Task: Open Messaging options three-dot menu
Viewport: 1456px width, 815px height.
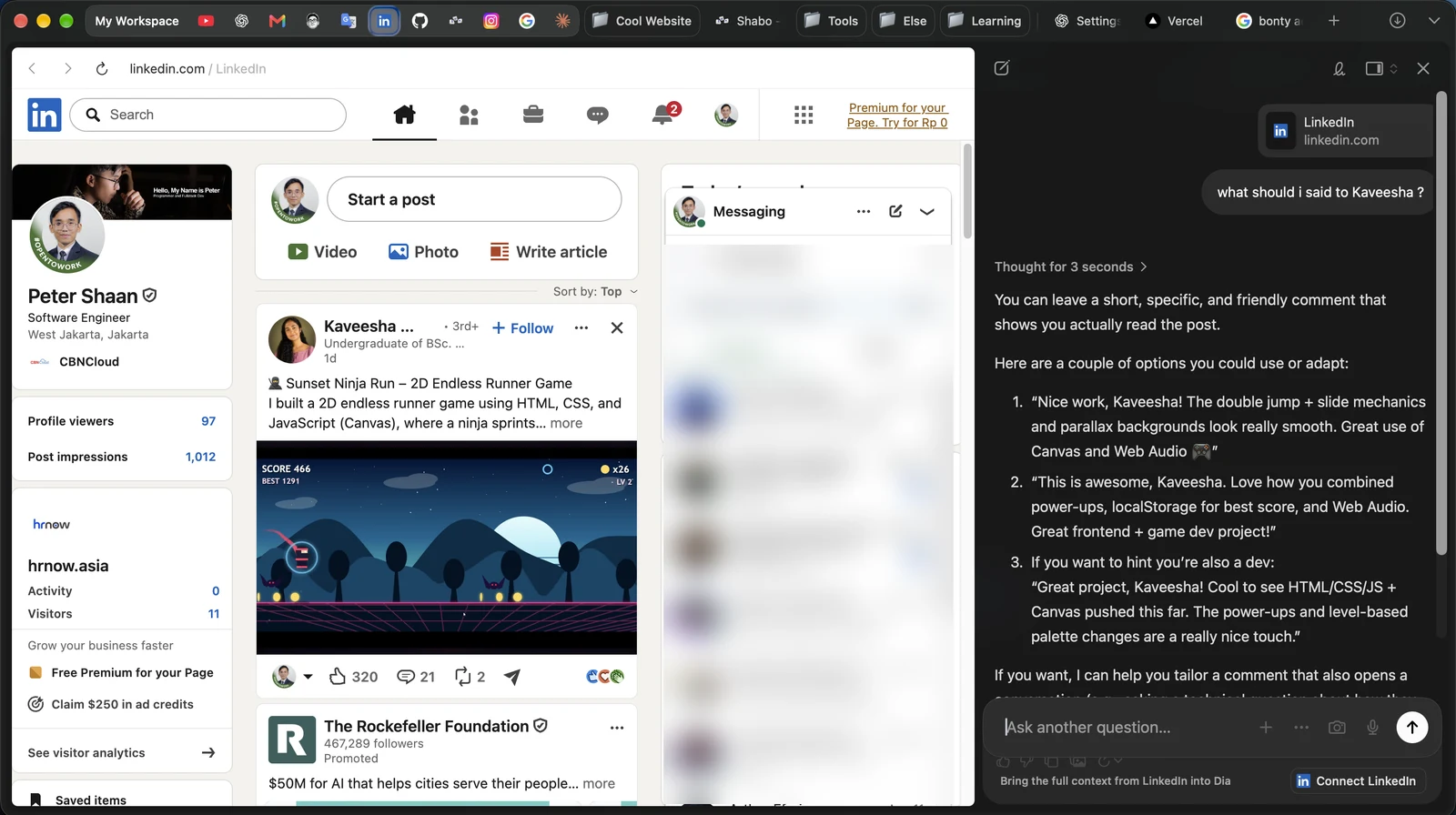Action: point(864,211)
